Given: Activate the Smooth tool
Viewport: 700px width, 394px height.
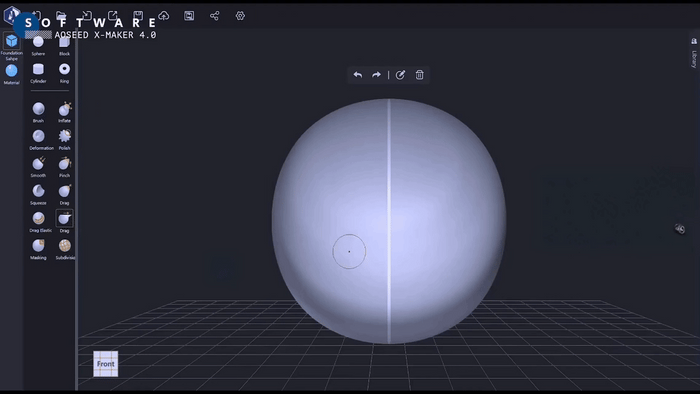Looking at the screenshot, I should pyautogui.click(x=38, y=167).
